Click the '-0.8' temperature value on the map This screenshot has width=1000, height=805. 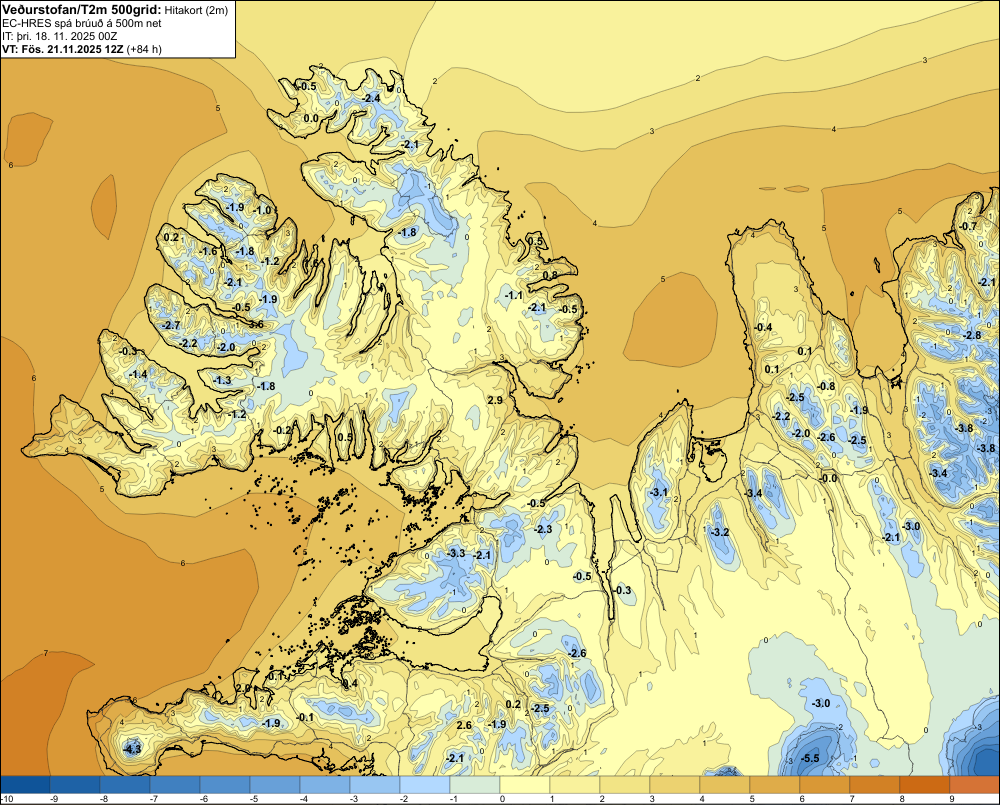coord(826,386)
